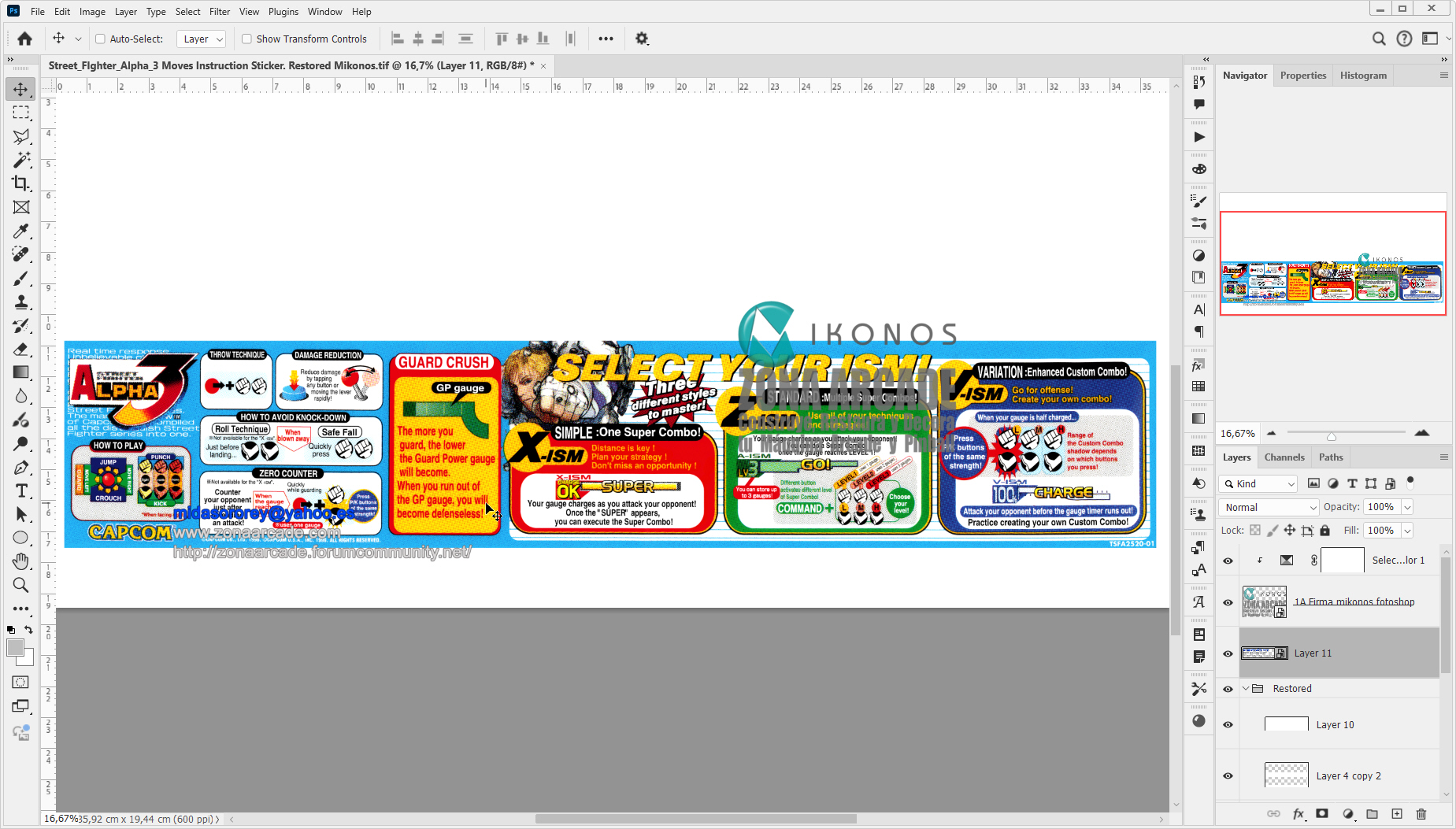Select the Hand tool
Screen dimensions: 1456x829
coord(21,561)
